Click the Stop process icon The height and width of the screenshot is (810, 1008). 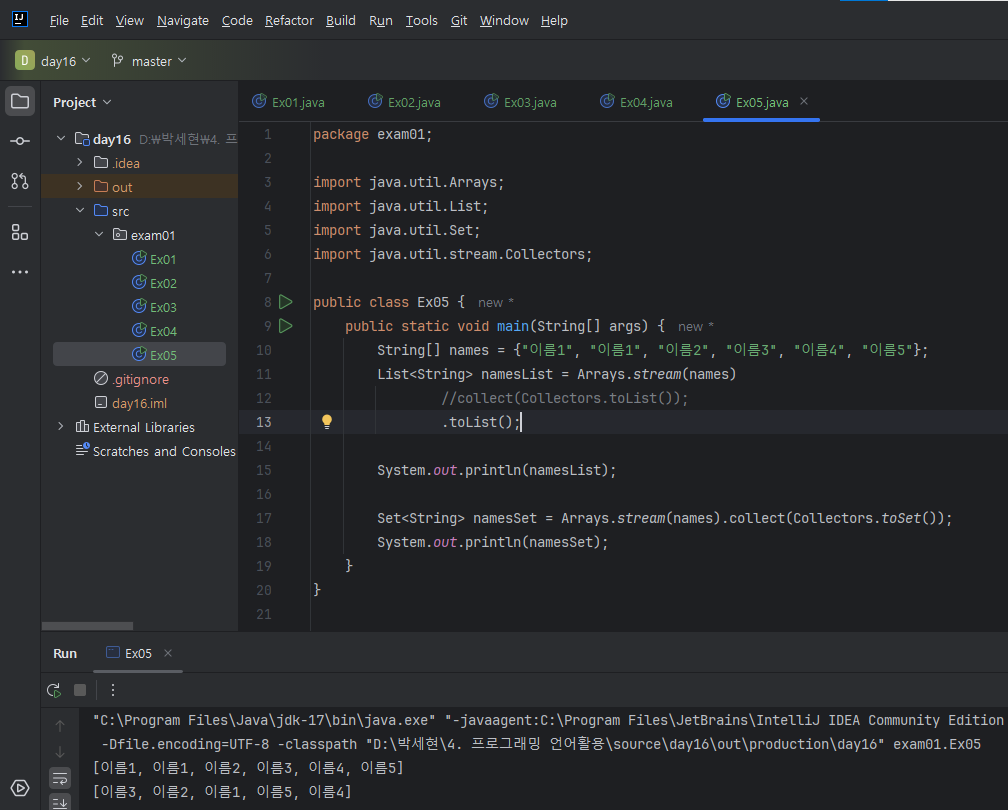pyautogui.click(x=80, y=690)
